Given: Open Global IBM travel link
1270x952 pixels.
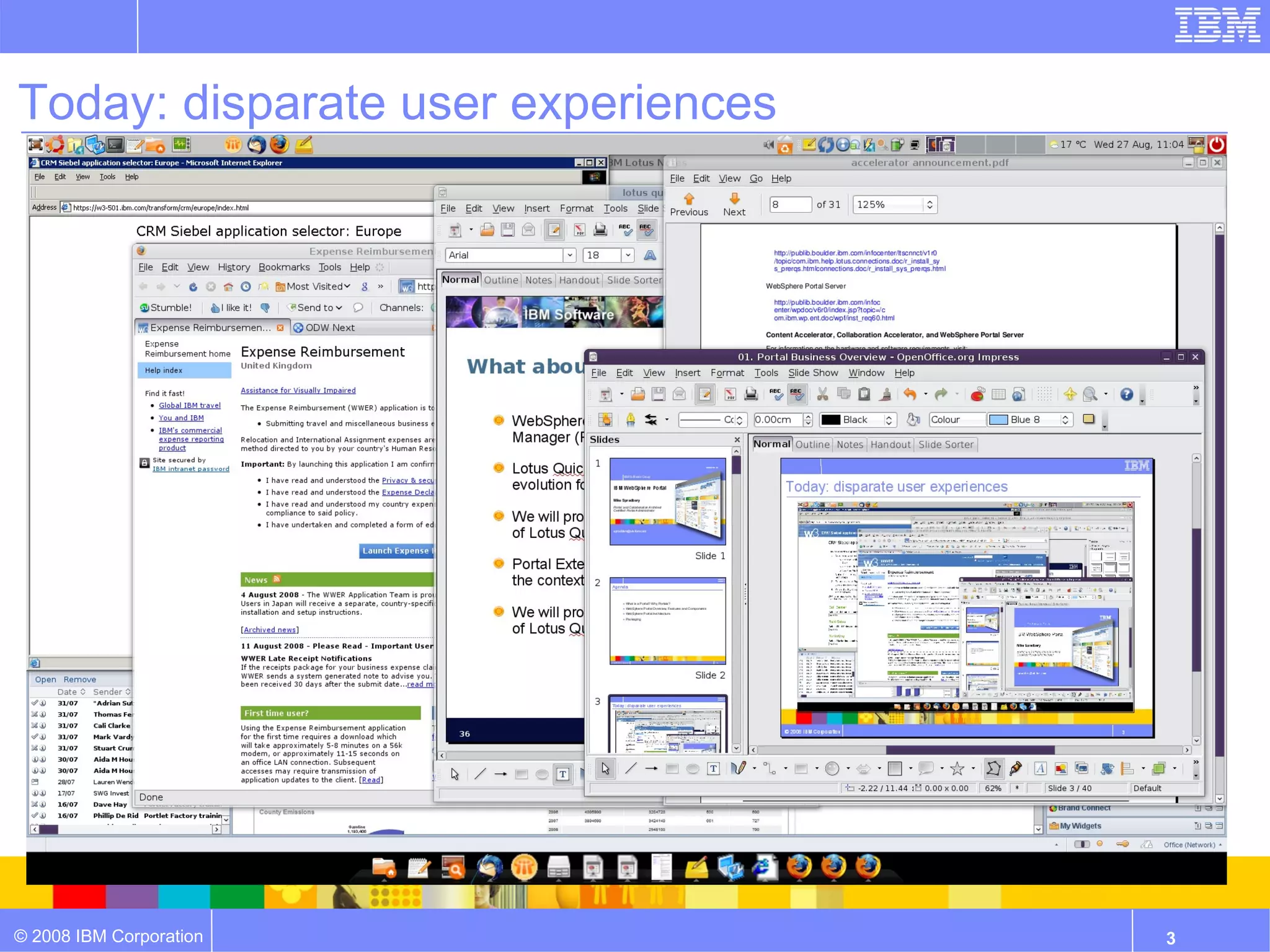Looking at the screenshot, I should (x=190, y=405).
